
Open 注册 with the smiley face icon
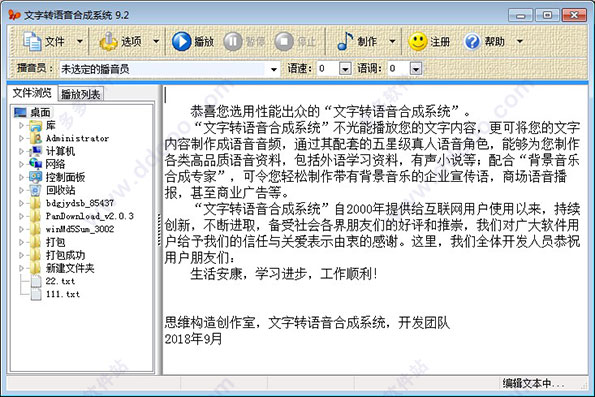[x=418, y=41]
